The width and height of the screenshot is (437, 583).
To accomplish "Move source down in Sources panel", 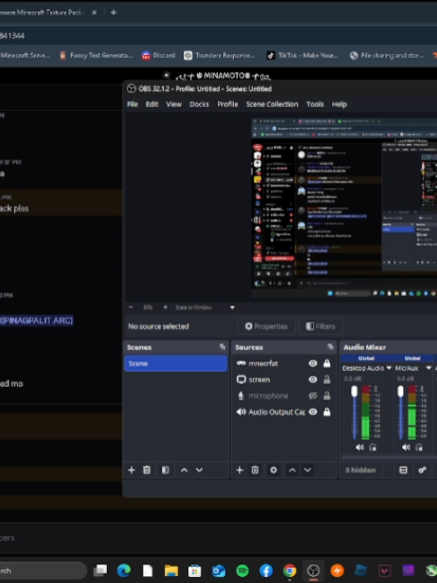I will [x=308, y=470].
